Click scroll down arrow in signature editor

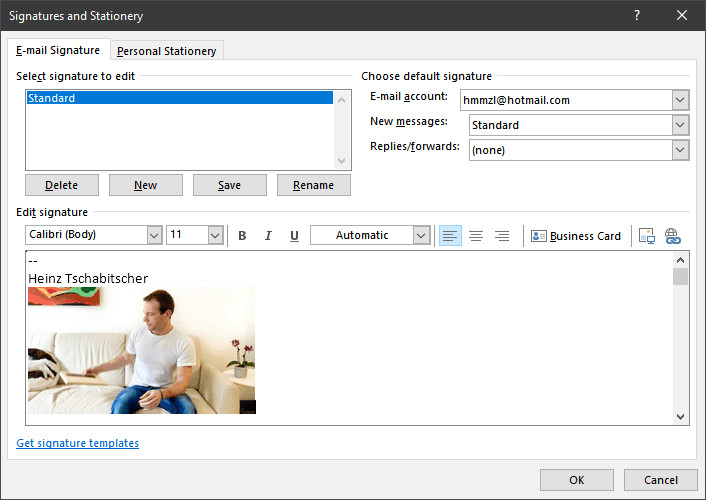(x=680, y=417)
